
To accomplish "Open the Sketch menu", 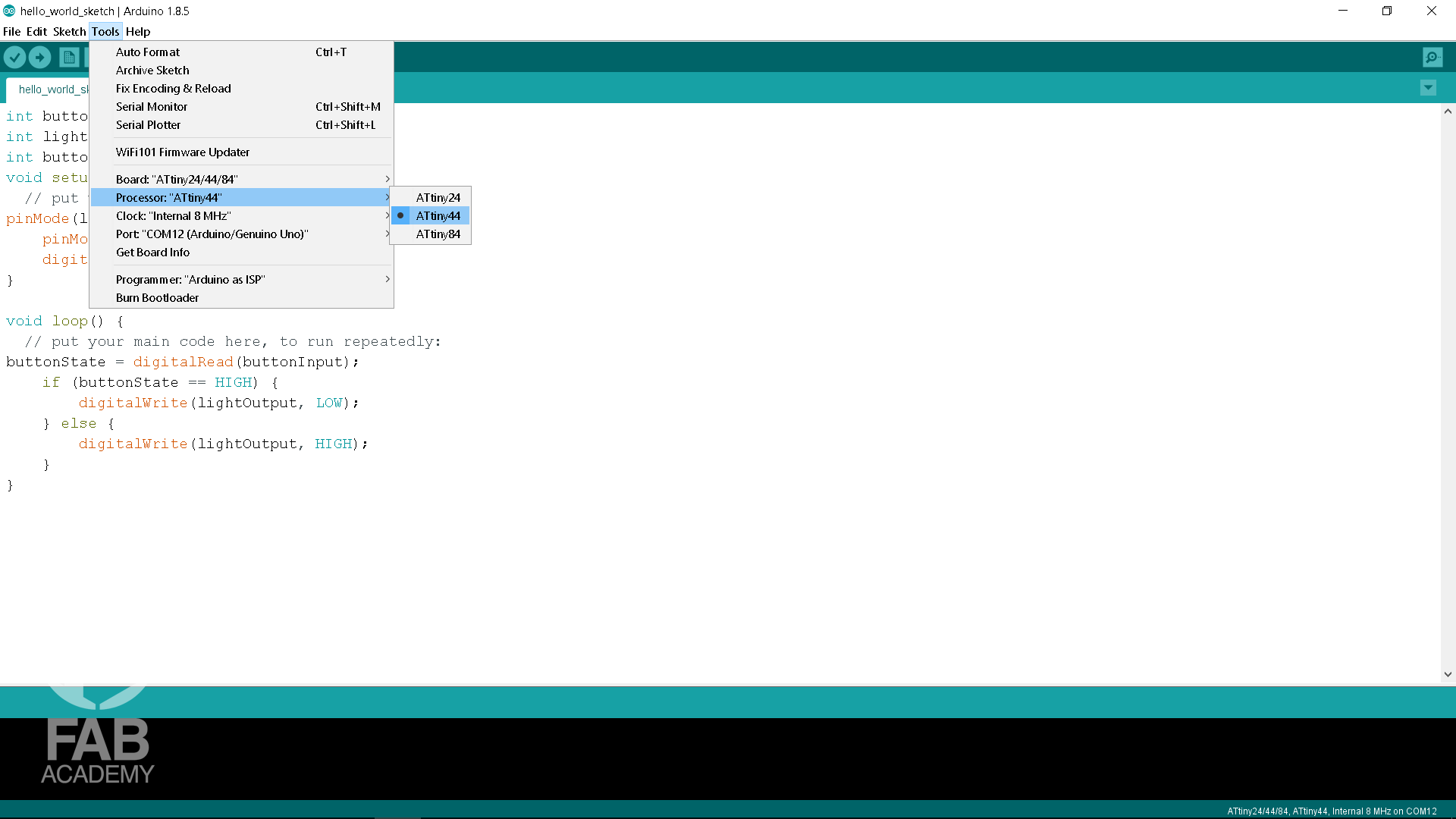I will (x=69, y=31).
